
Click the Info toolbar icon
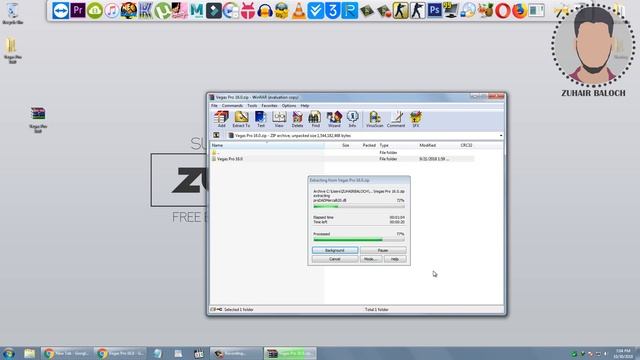pos(352,119)
